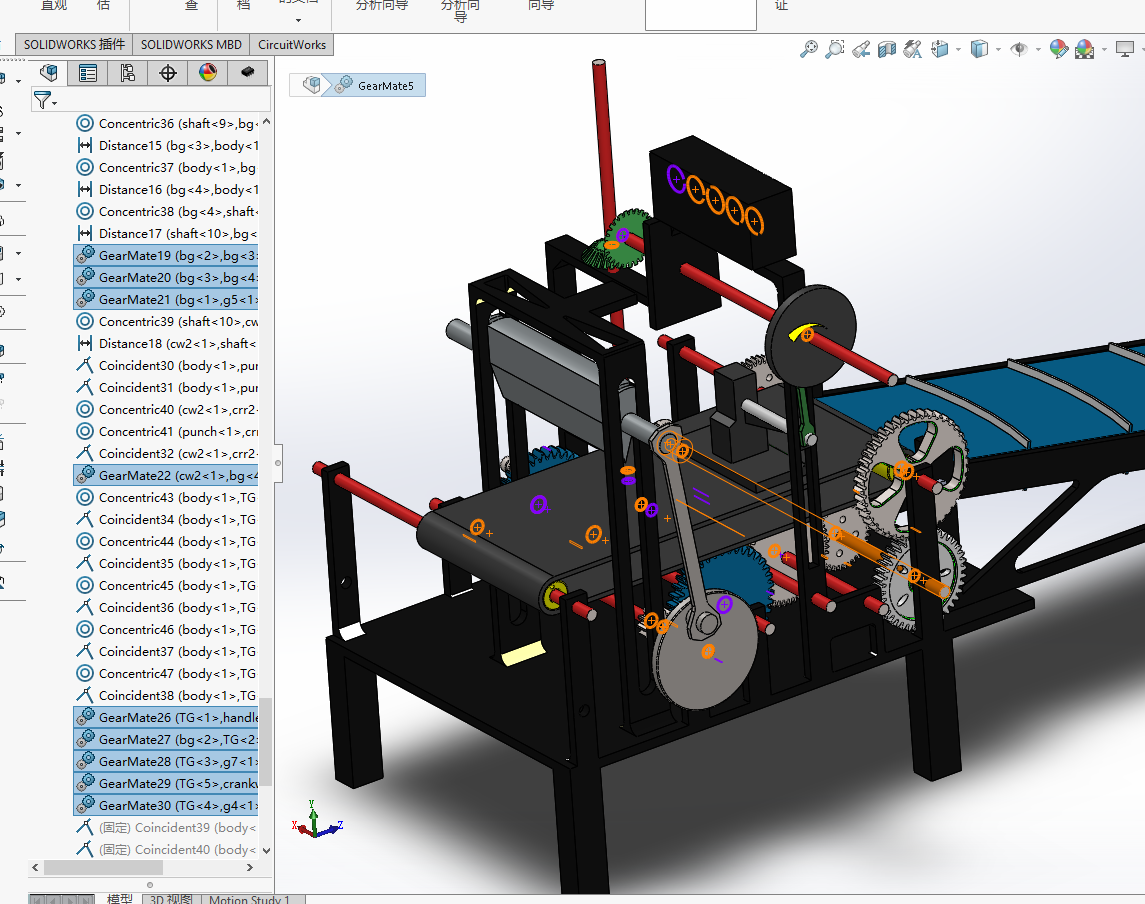The image size is (1145, 904).
Task: Select Concentric41 punch mate
Action: tap(166, 432)
